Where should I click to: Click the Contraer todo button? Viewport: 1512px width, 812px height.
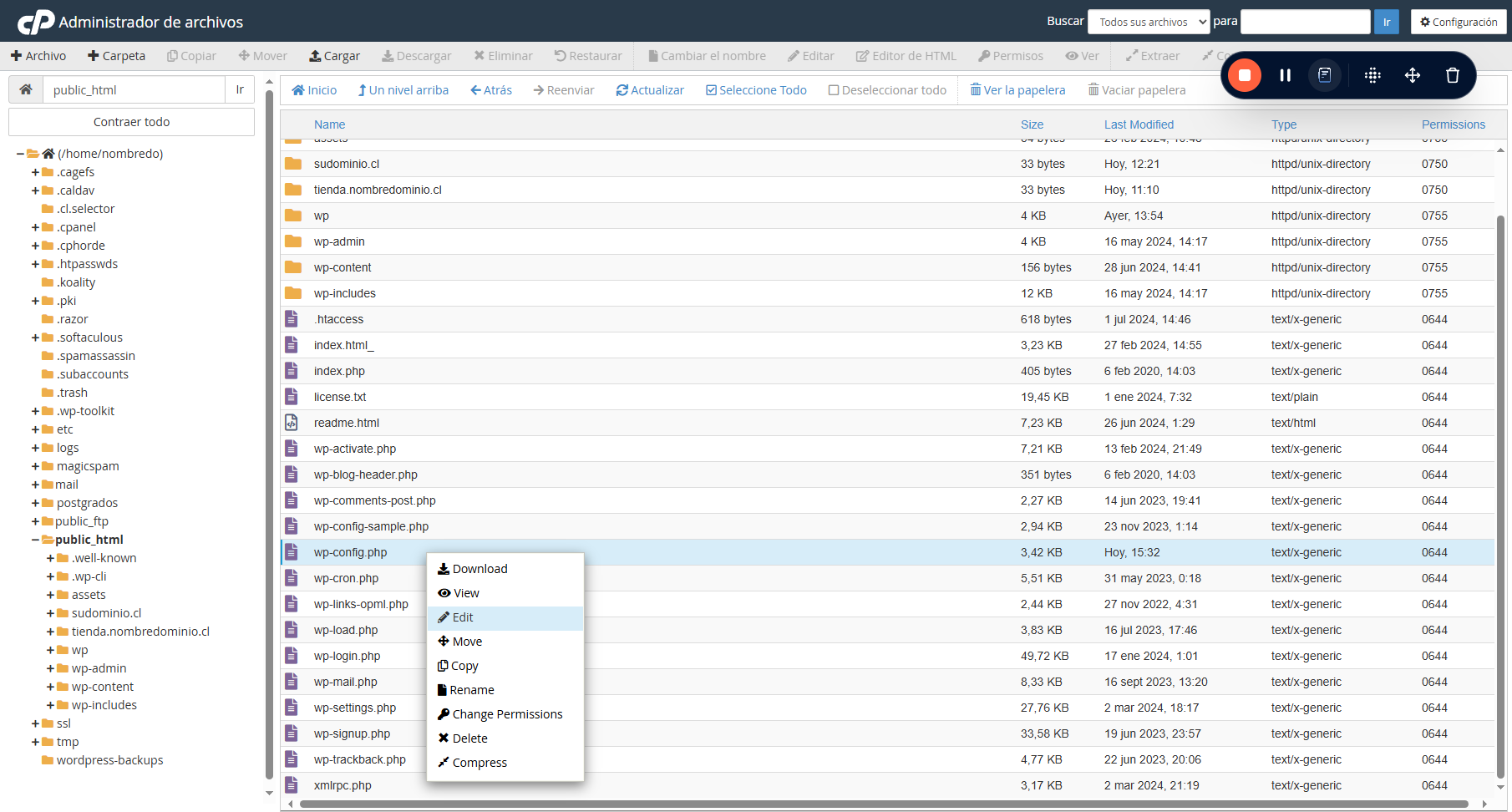coord(131,122)
